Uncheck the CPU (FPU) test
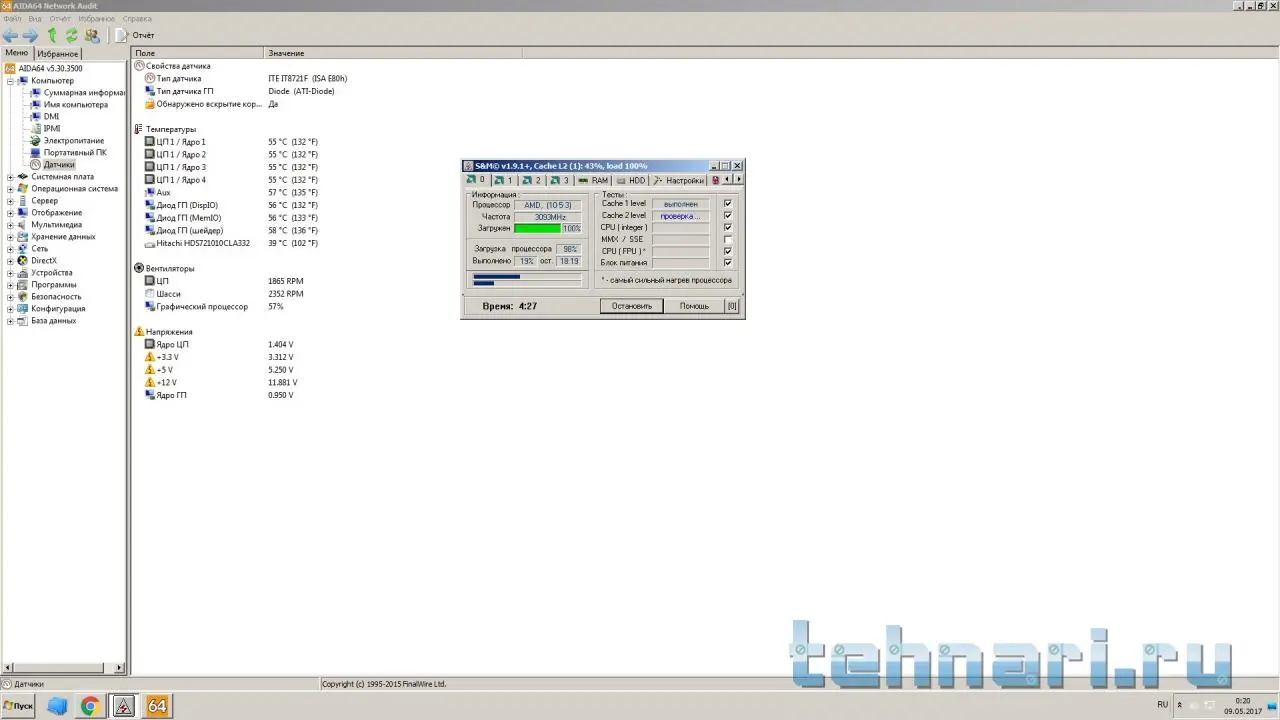This screenshot has width=1280, height=720. tap(727, 251)
